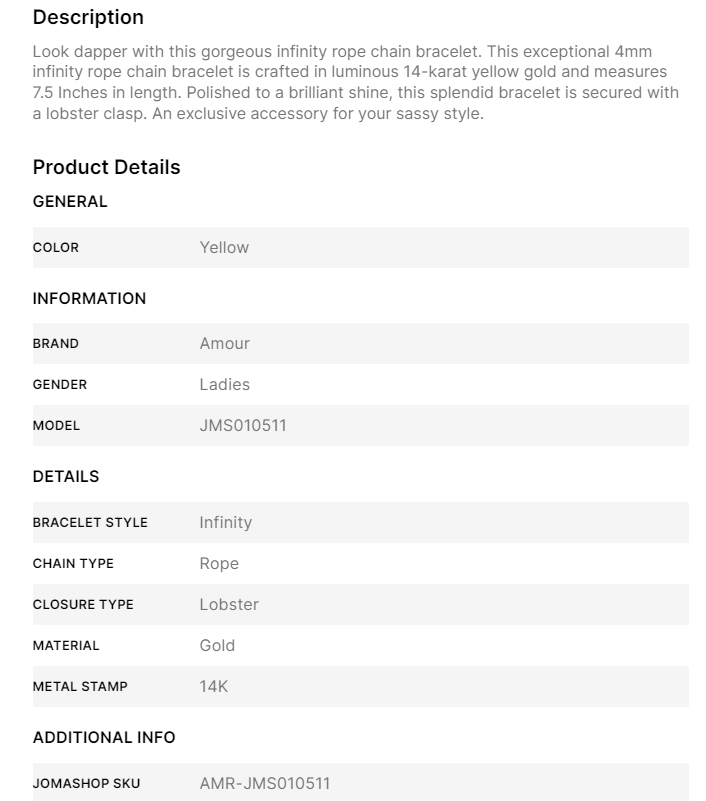Click the BRACELET STYLE row label
This screenshot has height=801, width=706.
90,523
